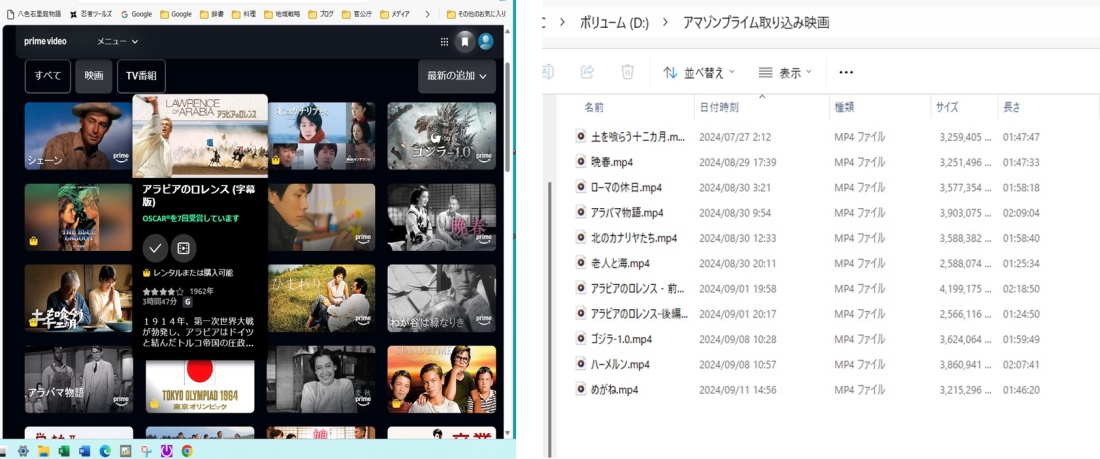This screenshot has height=459, width=1100.
Task: Click アマゾンプライム取り込み映画 in the Explorer breadcrumb
Action: (x=756, y=23)
